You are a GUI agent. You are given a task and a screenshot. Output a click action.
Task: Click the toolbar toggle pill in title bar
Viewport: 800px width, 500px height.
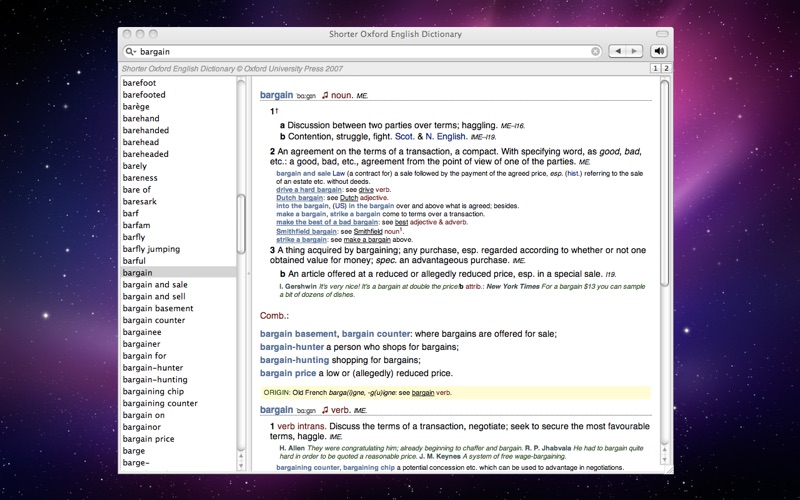coord(661,34)
